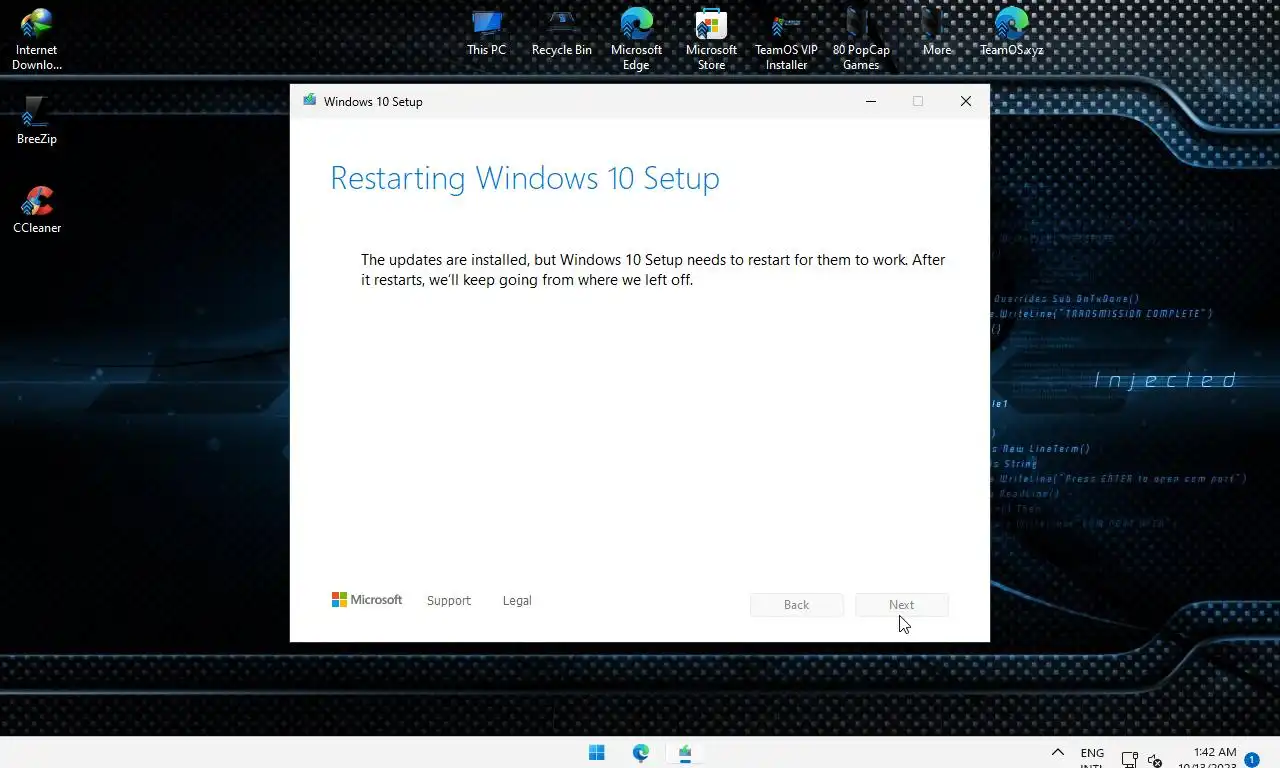Select the 80 PopCap Games icon
This screenshot has width=1280, height=768.
point(861,39)
